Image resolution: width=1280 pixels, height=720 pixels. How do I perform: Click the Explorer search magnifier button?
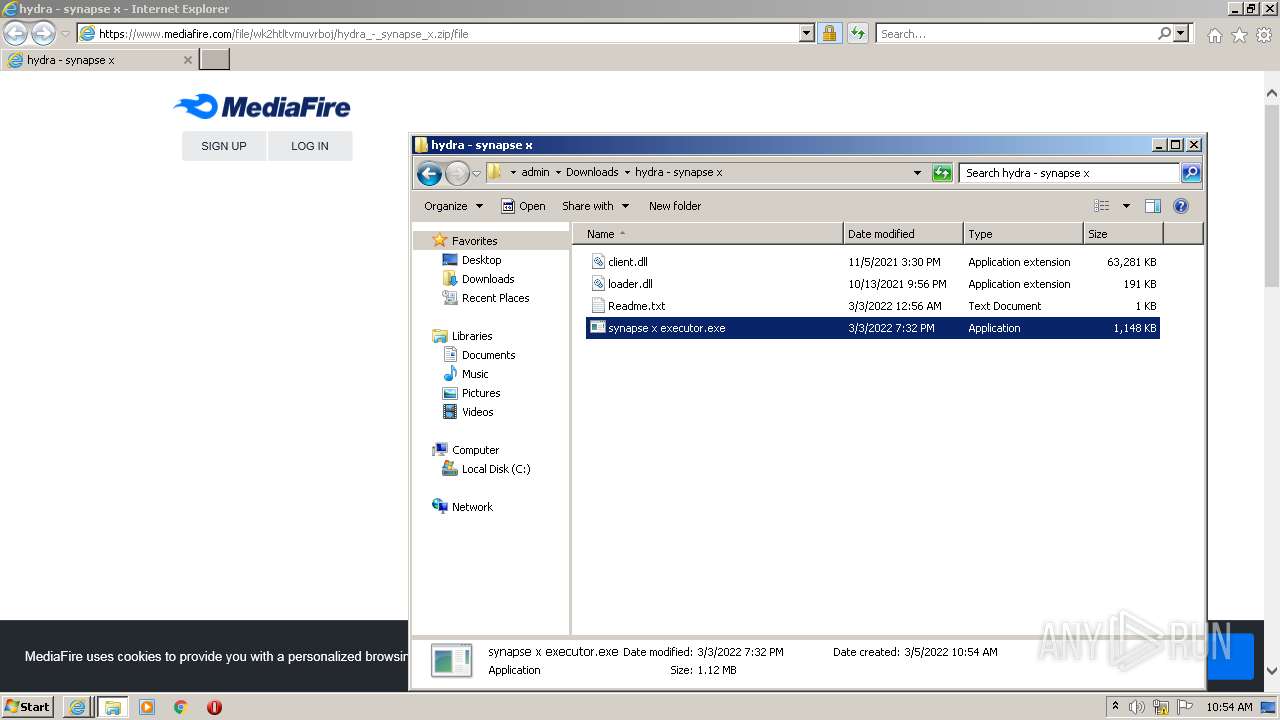1191,173
